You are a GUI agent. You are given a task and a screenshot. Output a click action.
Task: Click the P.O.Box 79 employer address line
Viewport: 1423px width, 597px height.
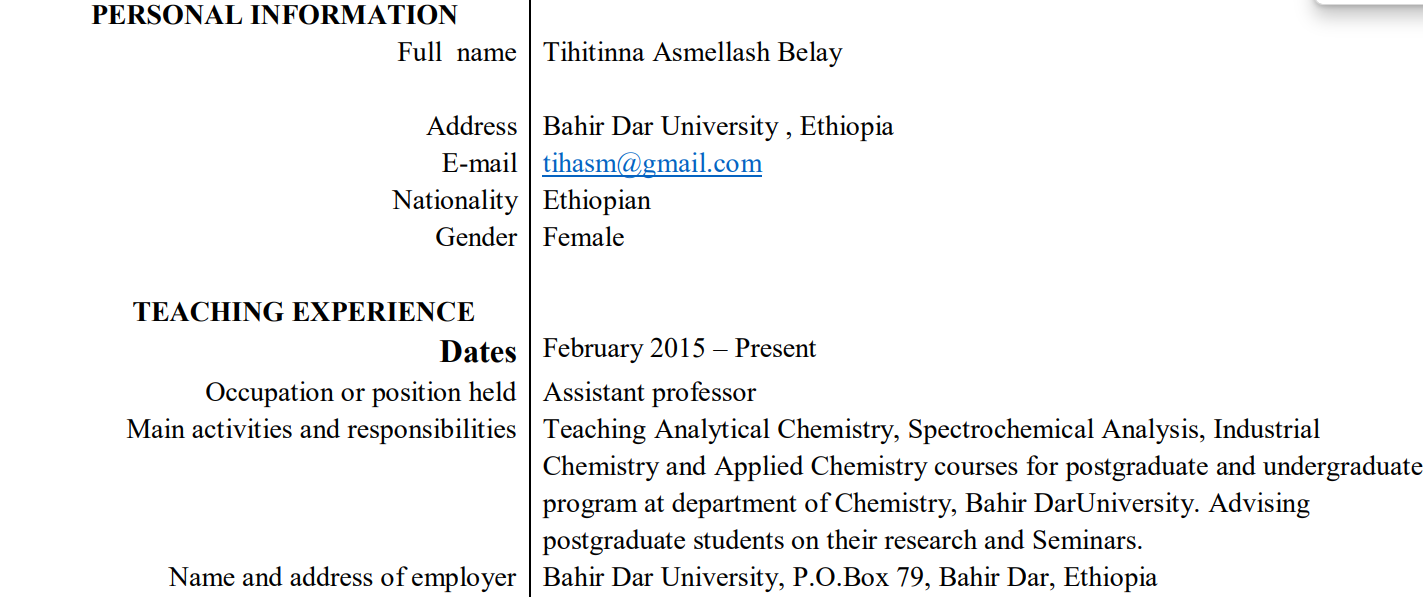850,578
